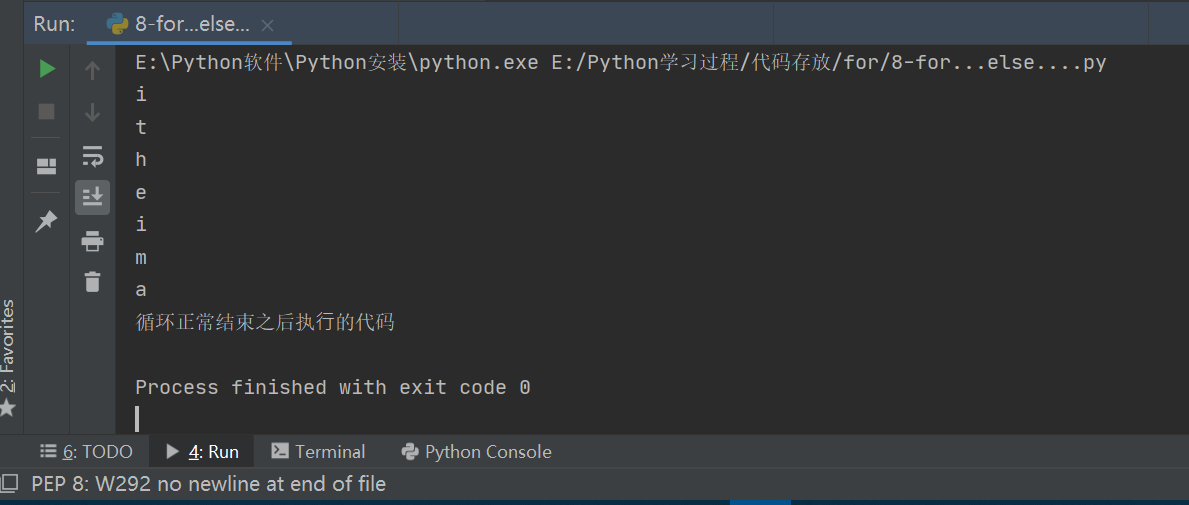Screen dimensions: 1189x505
Task: Toggle the Pin Tab pushpin
Action: 46,222
